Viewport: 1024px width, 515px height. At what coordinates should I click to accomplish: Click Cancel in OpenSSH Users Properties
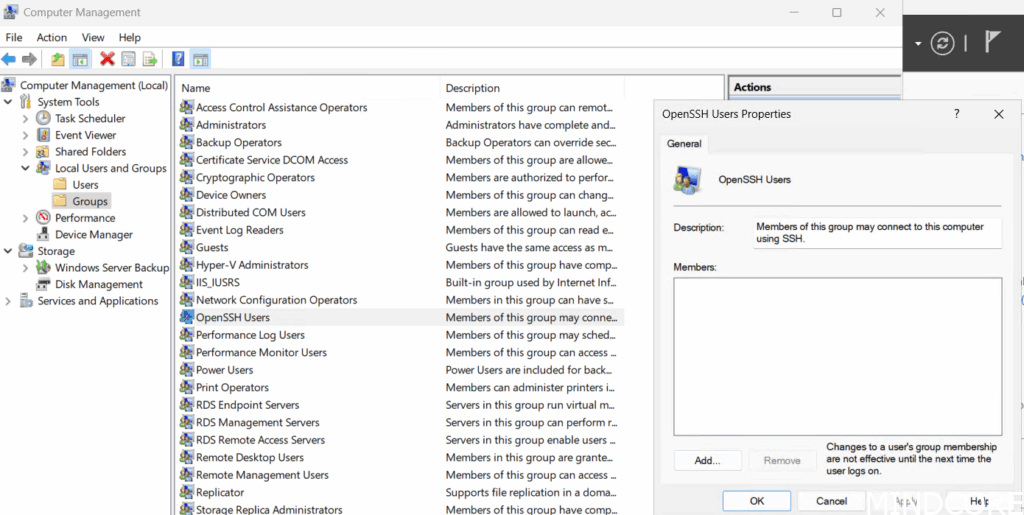pos(831,501)
